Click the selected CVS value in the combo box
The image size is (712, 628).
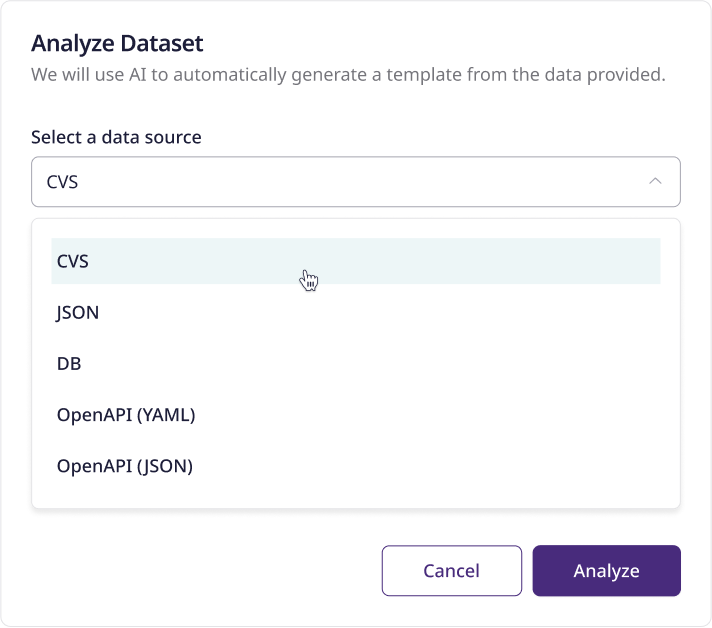click(62, 182)
